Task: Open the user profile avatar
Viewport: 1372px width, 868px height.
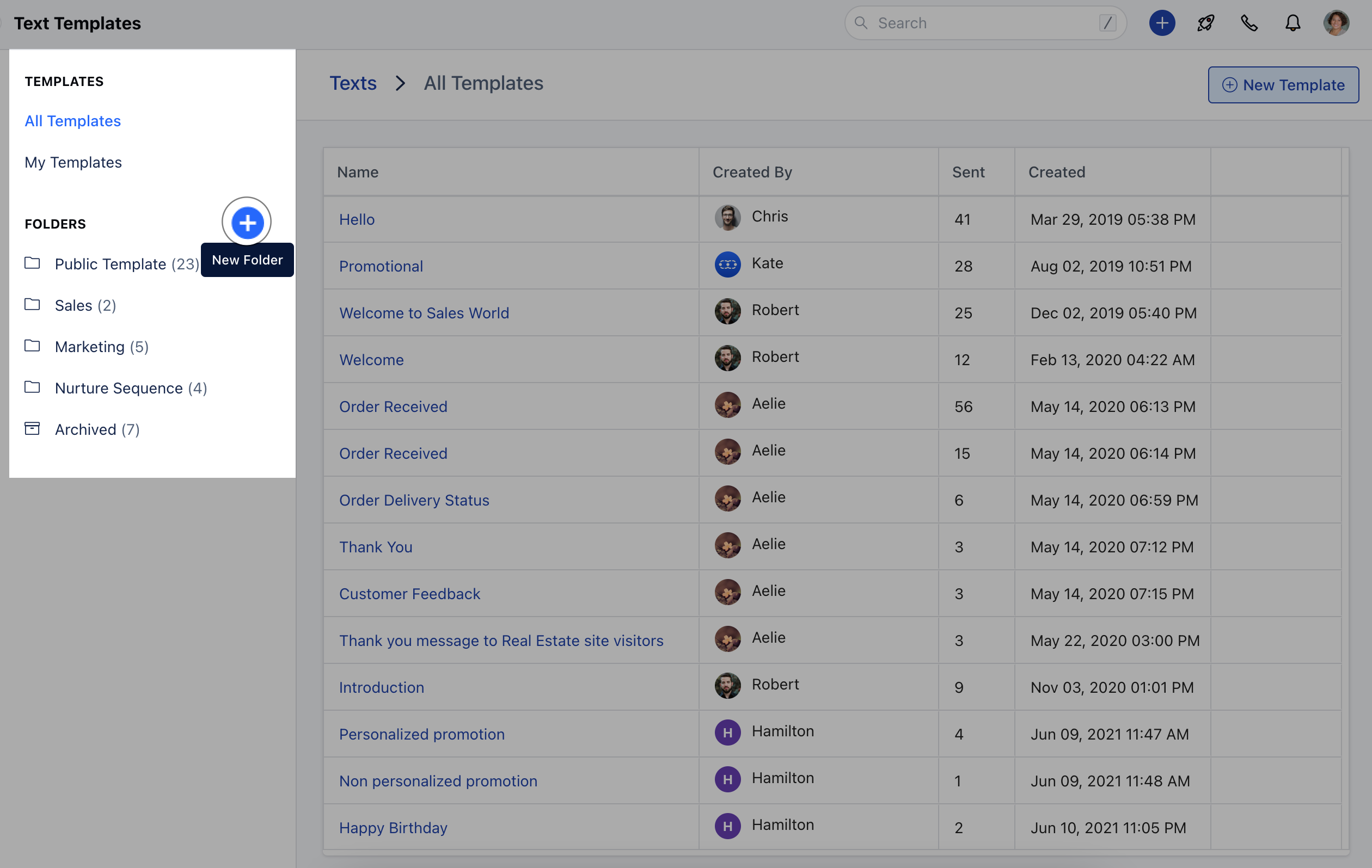Action: click(x=1336, y=23)
